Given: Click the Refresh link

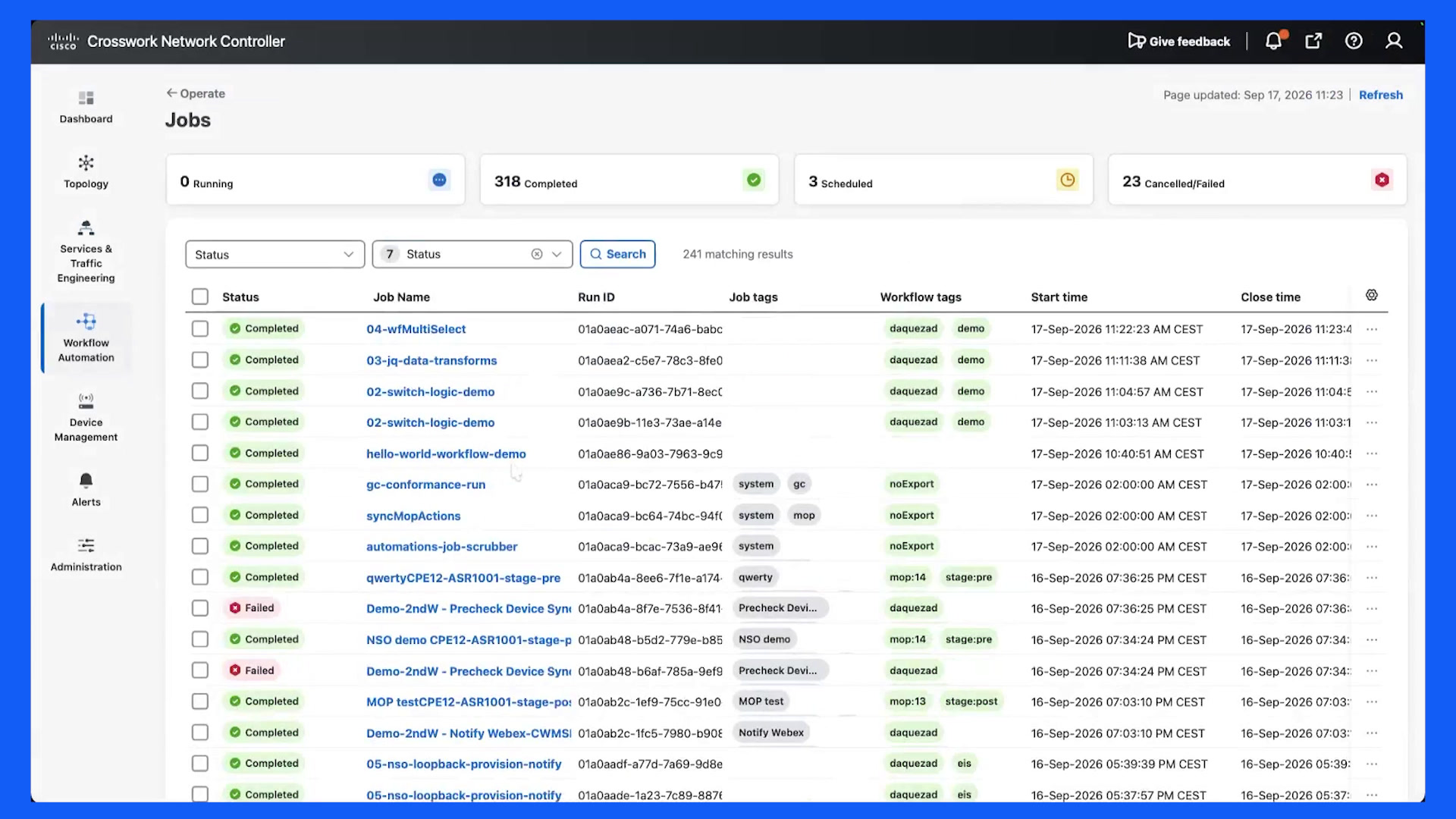Looking at the screenshot, I should (x=1381, y=95).
